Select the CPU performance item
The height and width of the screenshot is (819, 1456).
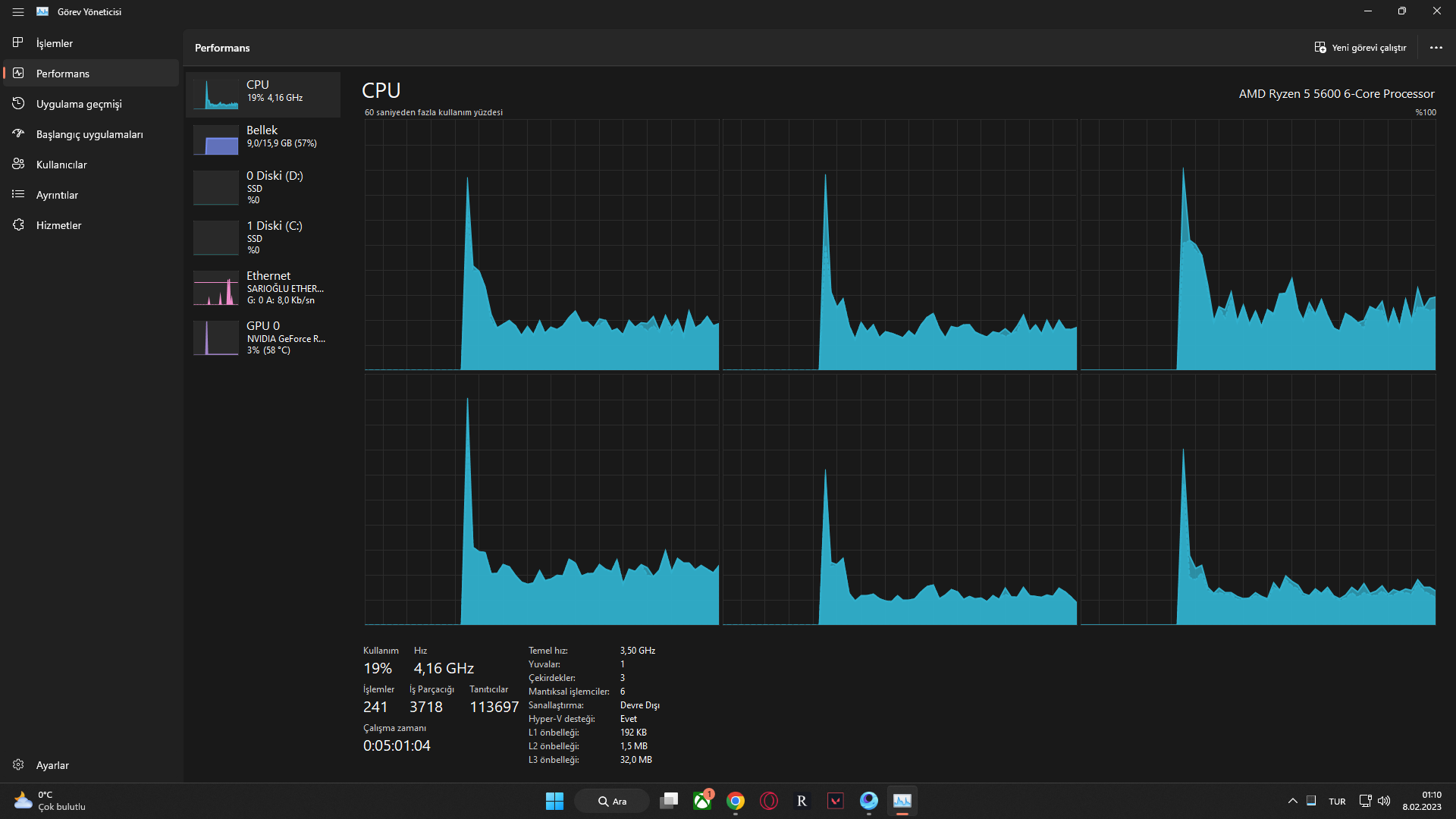click(x=263, y=95)
